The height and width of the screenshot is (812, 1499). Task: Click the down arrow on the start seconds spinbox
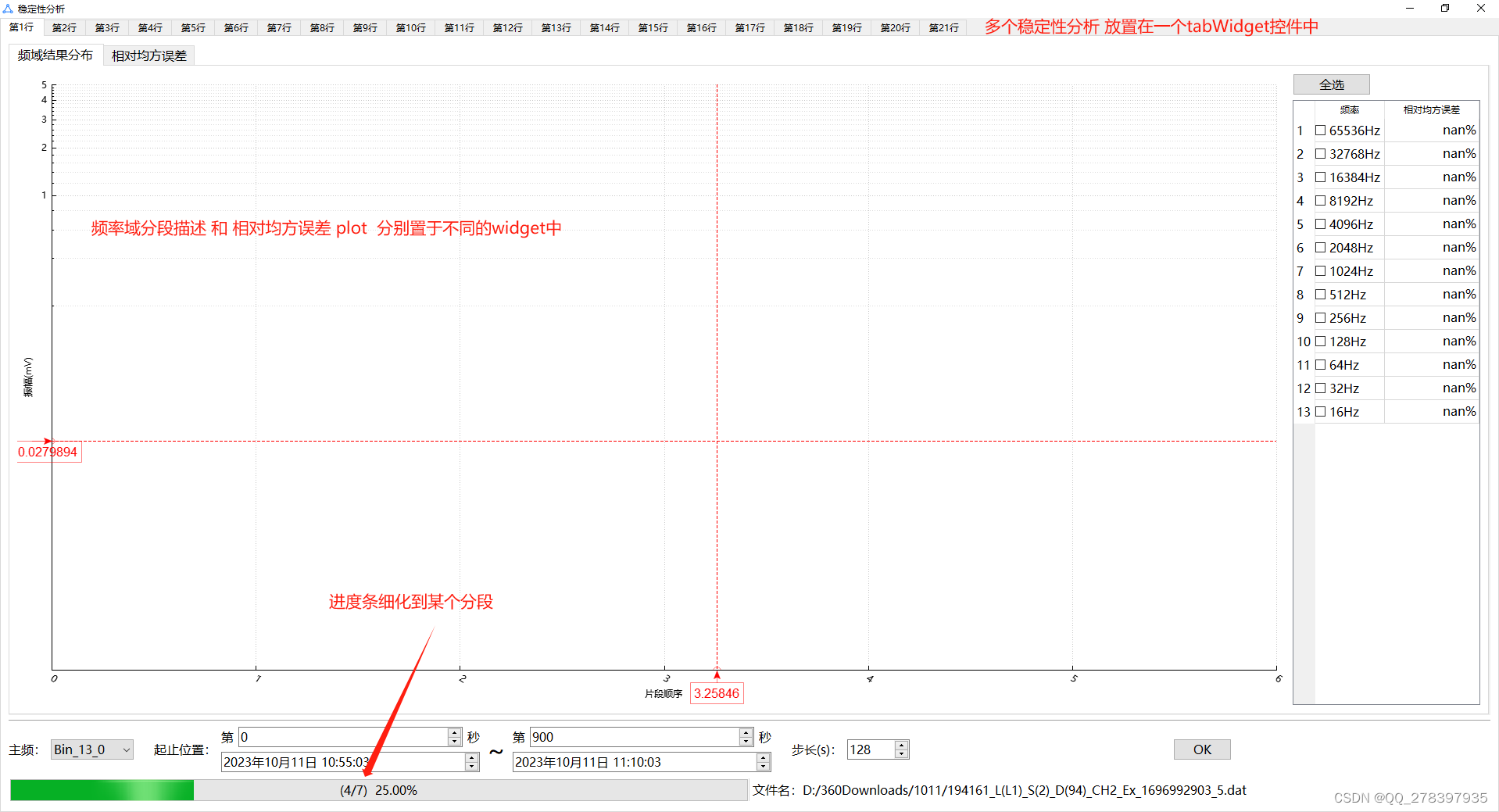(x=454, y=741)
